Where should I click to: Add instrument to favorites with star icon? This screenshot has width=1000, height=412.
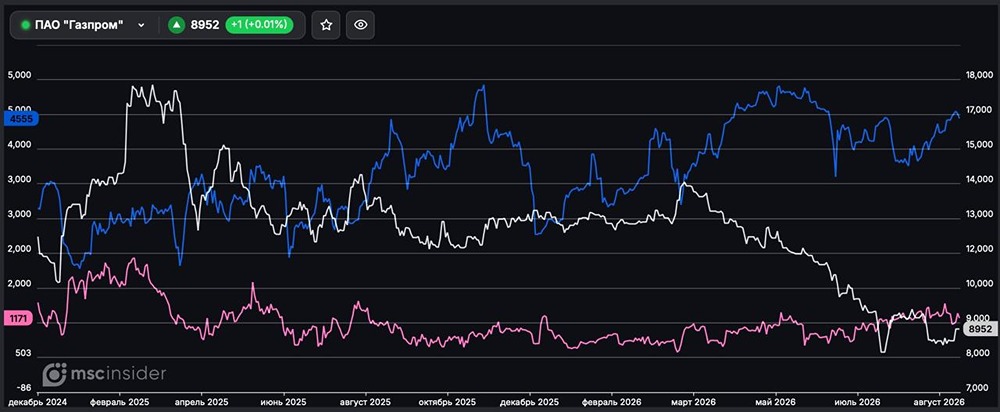coord(326,25)
